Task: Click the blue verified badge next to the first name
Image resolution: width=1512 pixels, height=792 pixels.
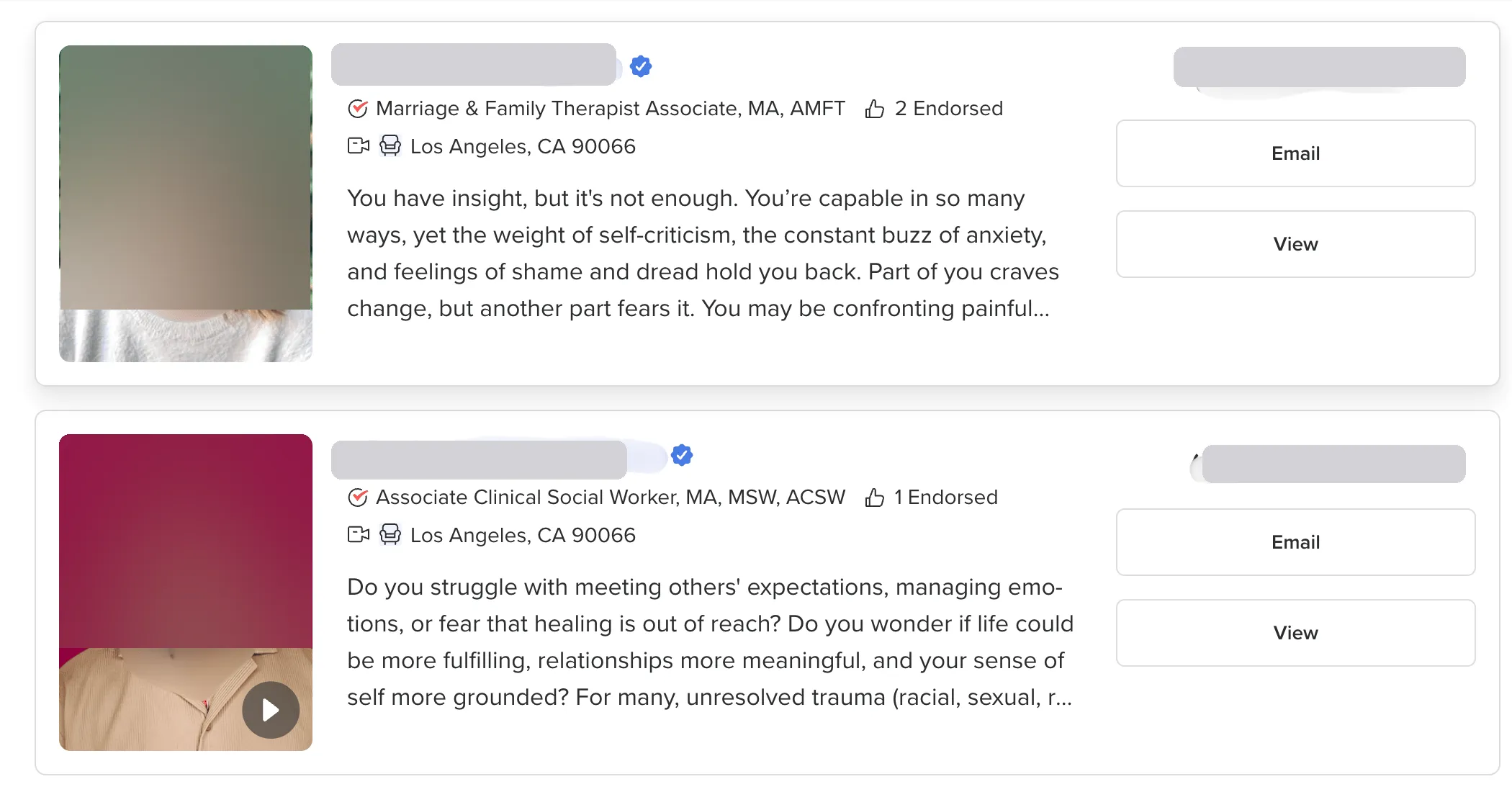Action: (x=640, y=66)
